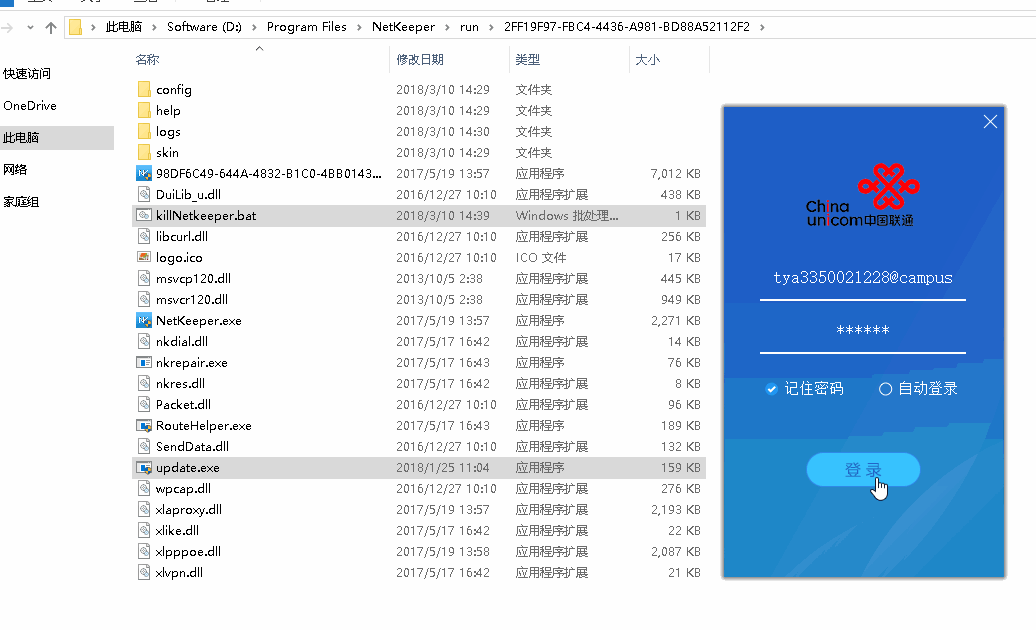
Task: Sort files by the 类型 column header
Action: pos(527,59)
